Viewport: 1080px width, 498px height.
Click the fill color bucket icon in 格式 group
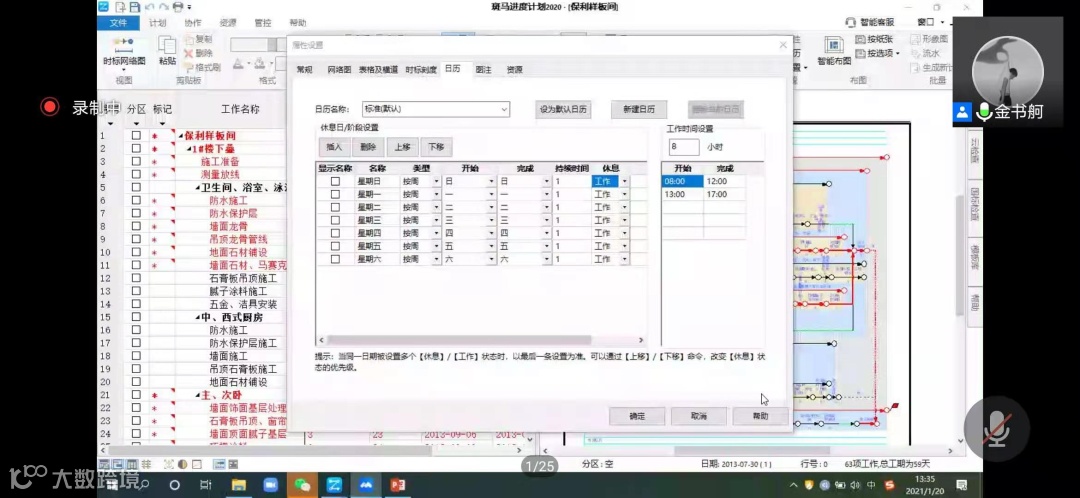260,64
